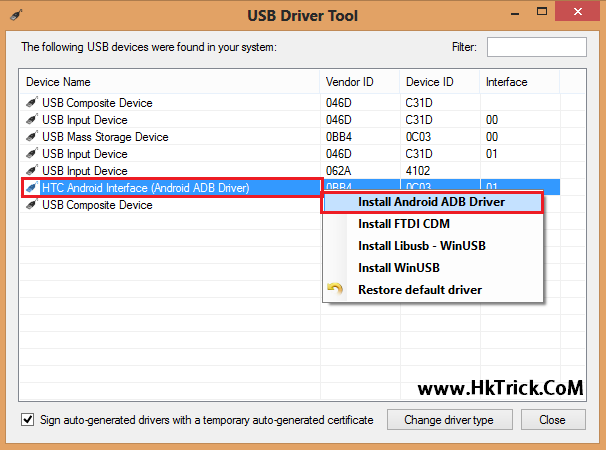Image resolution: width=606 pixels, height=450 pixels.
Task: Choose Install FTDI CDM from context menu
Action: coord(432,224)
